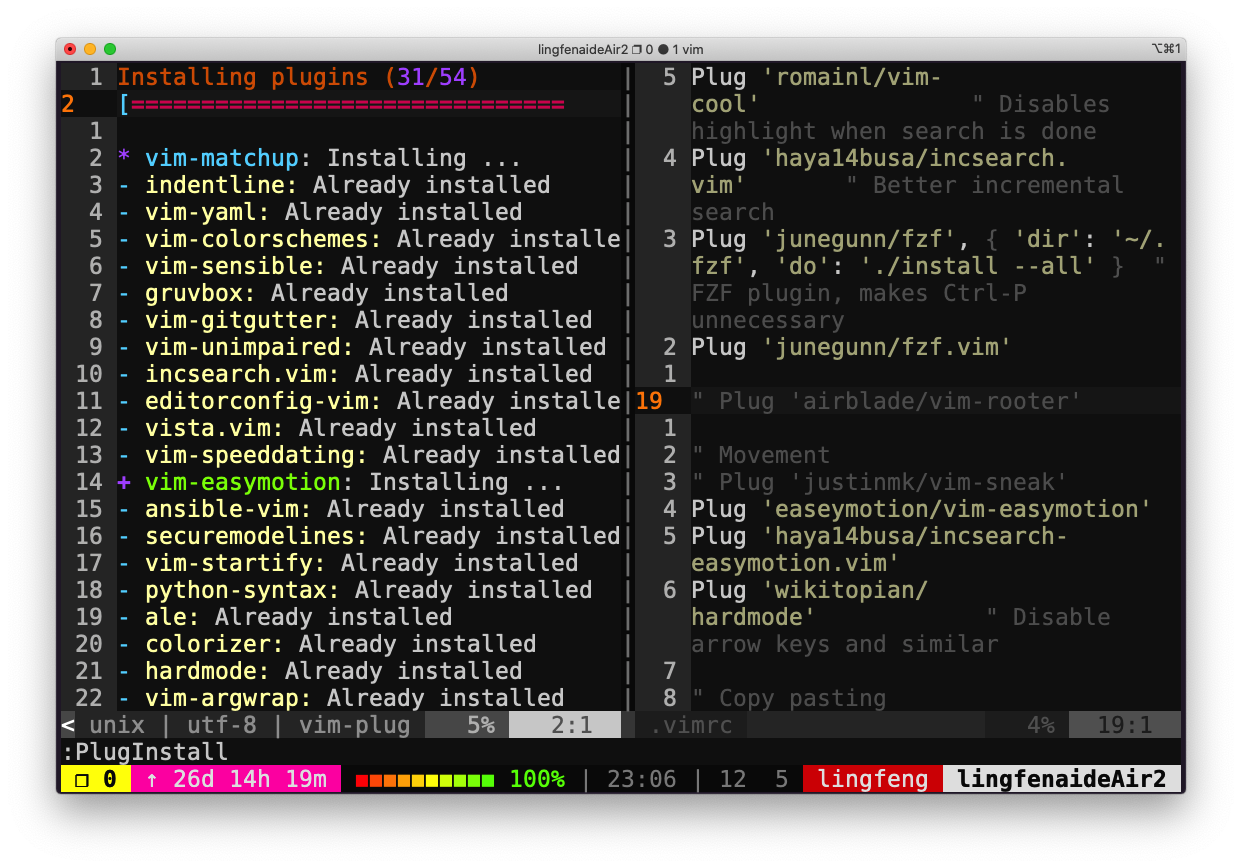The width and height of the screenshot is (1242, 868).
Task: Click the lingfenaideAir2 hostname segment
Action: pyautogui.click(x=1061, y=779)
